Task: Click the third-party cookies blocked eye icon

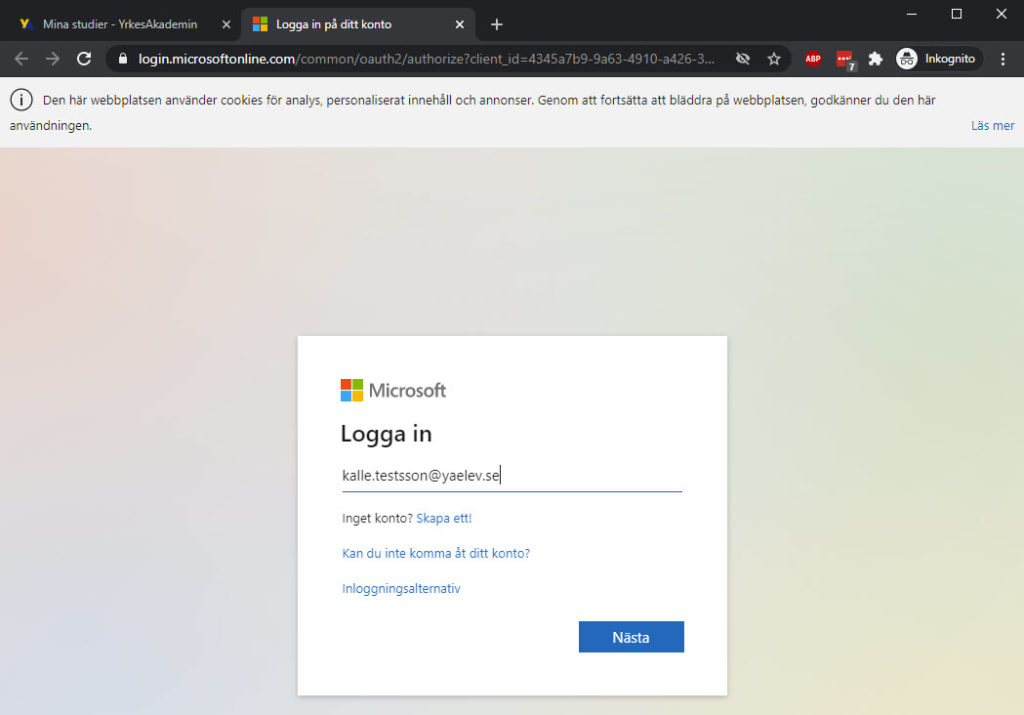Action: click(743, 59)
